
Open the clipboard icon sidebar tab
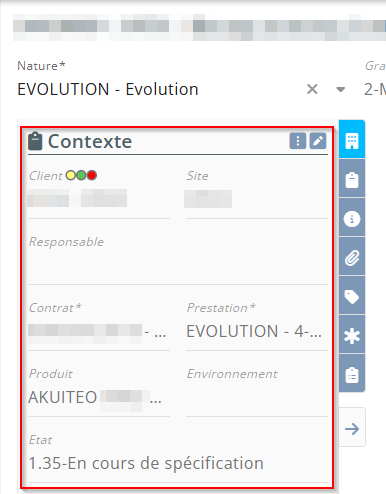click(352, 180)
